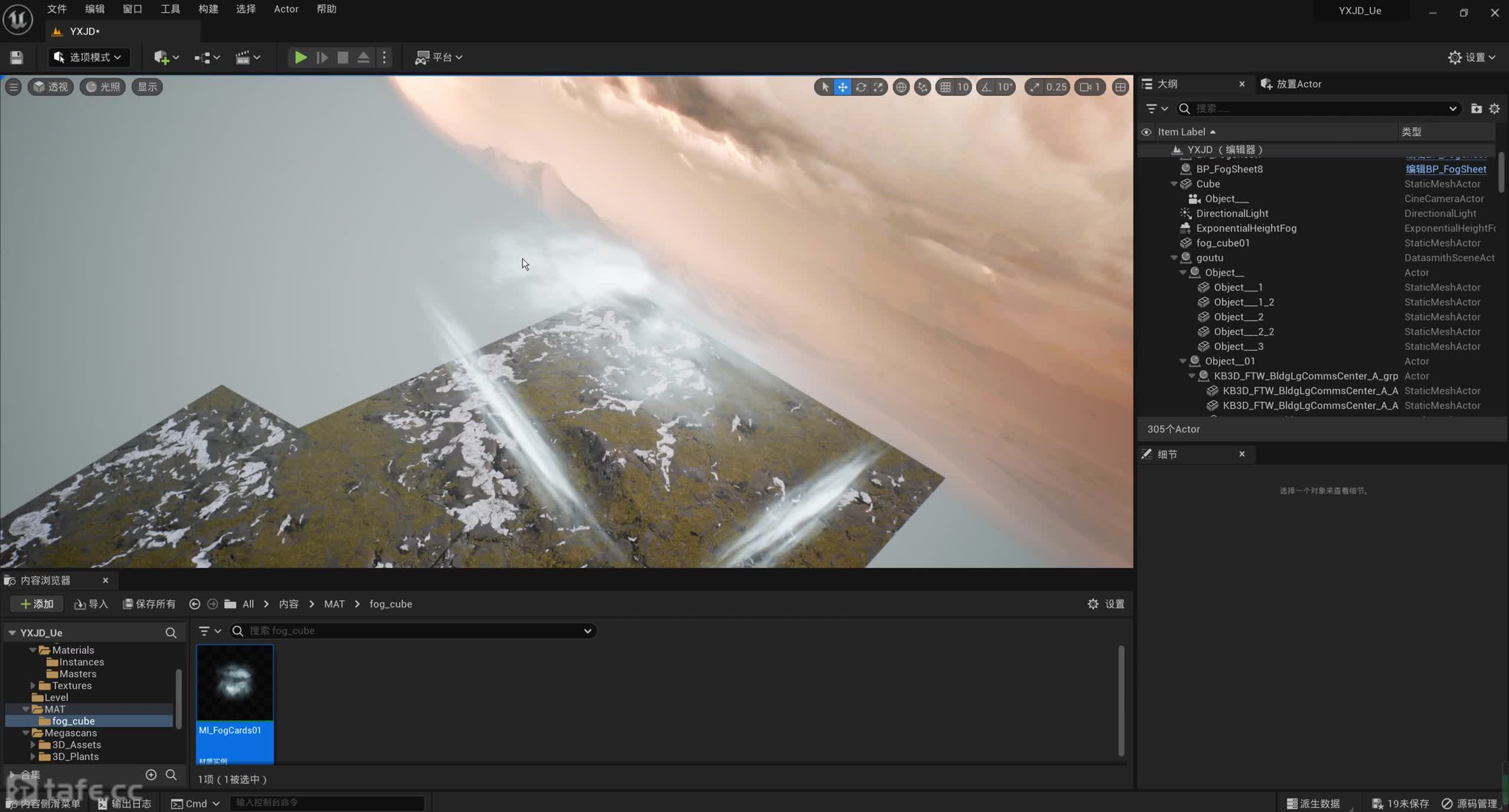The height and width of the screenshot is (812, 1509).
Task: Toggle surface snapping icon in viewport
Action: pos(922,87)
